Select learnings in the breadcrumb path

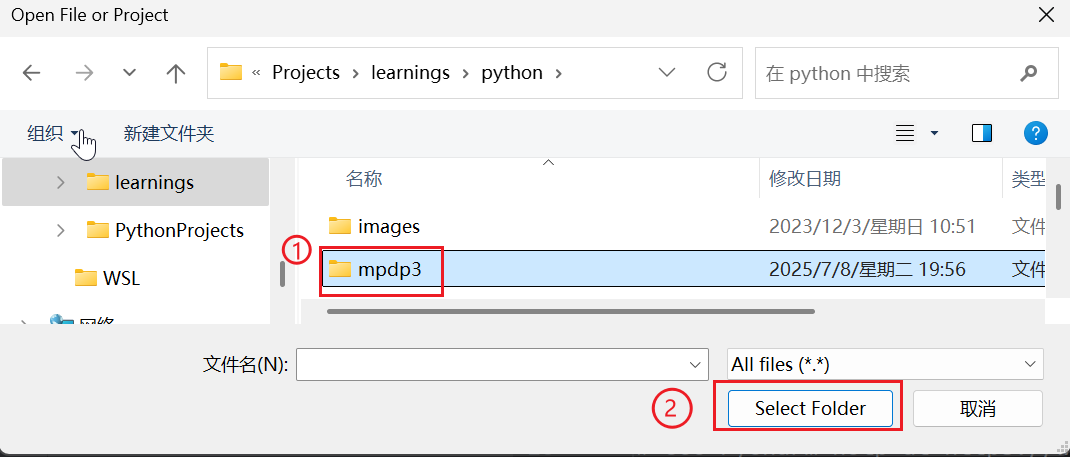point(410,72)
